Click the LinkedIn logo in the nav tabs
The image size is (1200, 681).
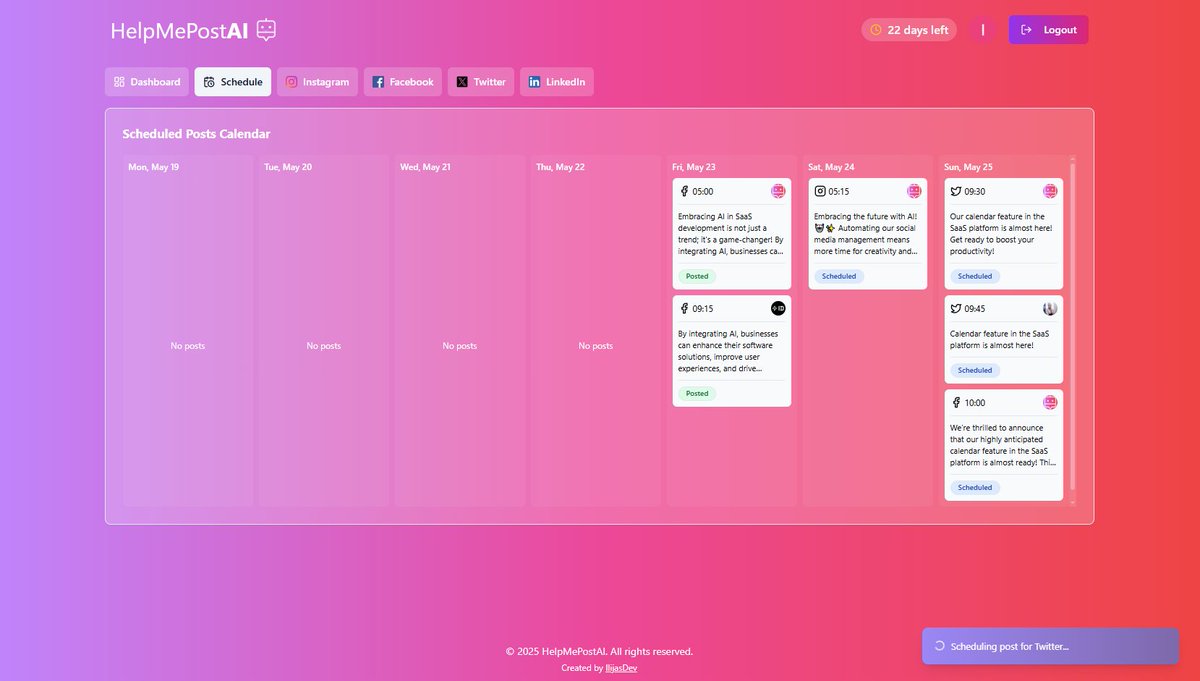coord(534,82)
